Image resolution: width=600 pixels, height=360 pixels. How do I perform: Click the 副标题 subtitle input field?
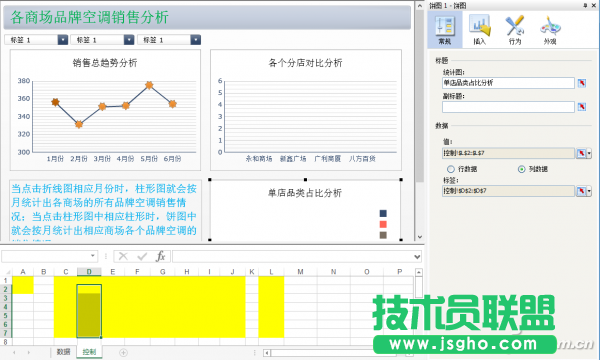(x=508, y=107)
